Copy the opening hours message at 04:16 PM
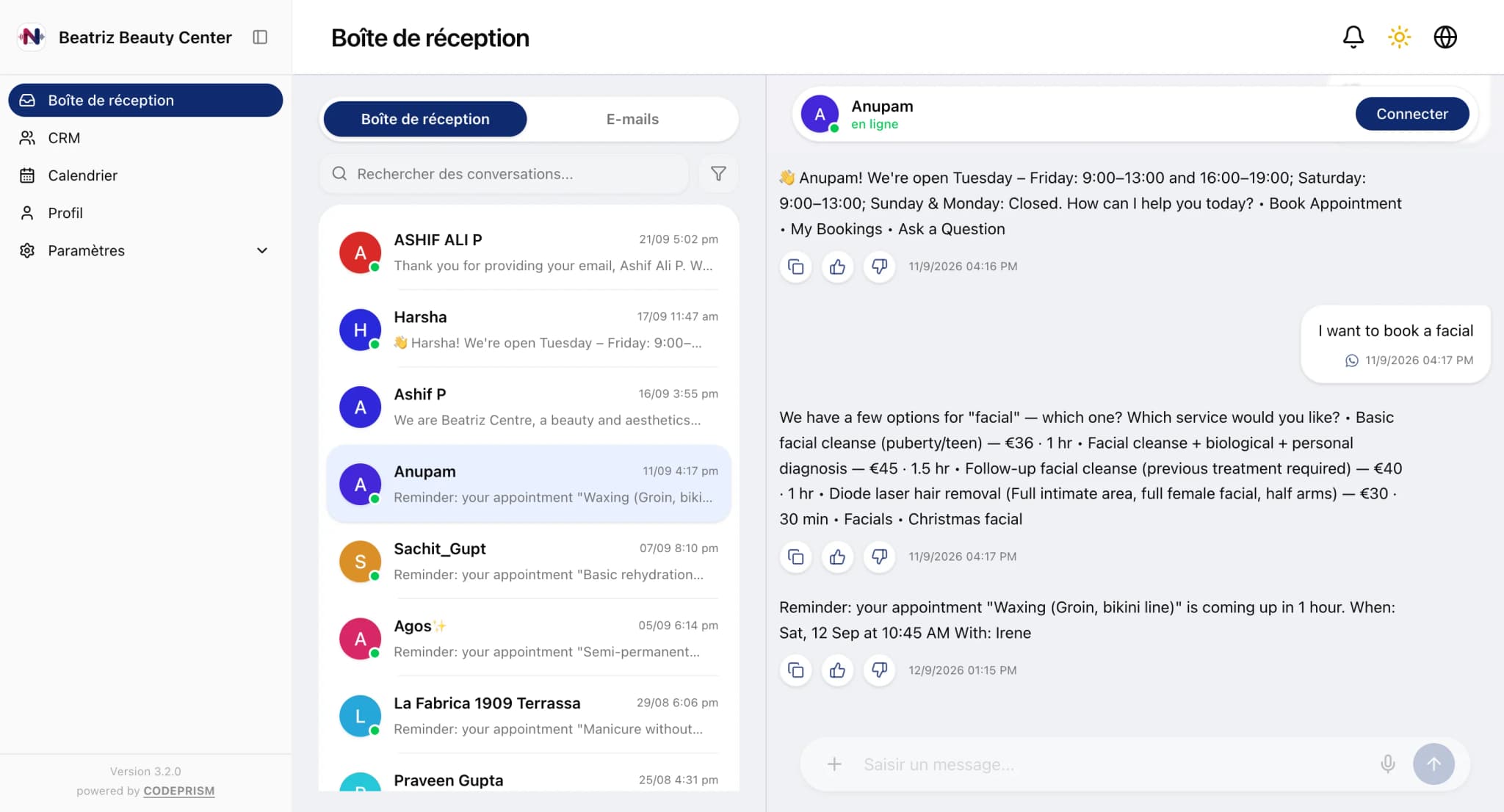Image resolution: width=1504 pixels, height=812 pixels. (795, 267)
